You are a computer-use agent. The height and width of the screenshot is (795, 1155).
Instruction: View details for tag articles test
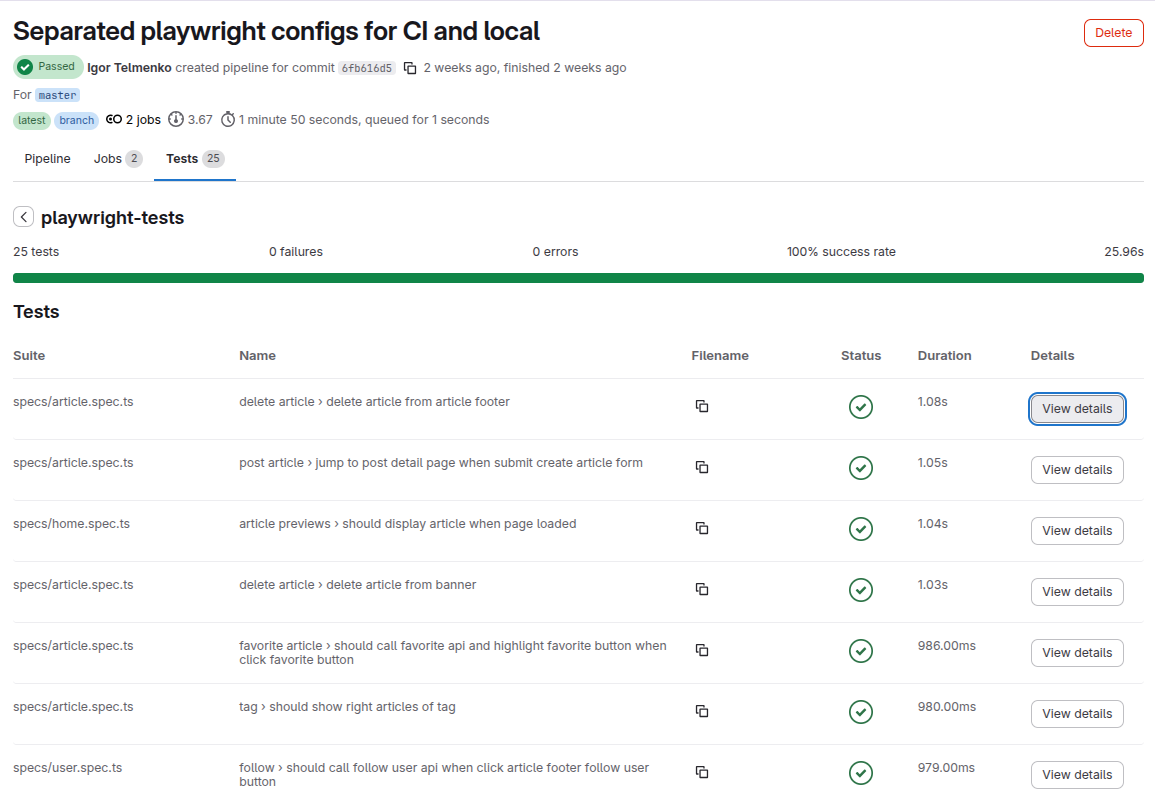tap(1077, 714)
